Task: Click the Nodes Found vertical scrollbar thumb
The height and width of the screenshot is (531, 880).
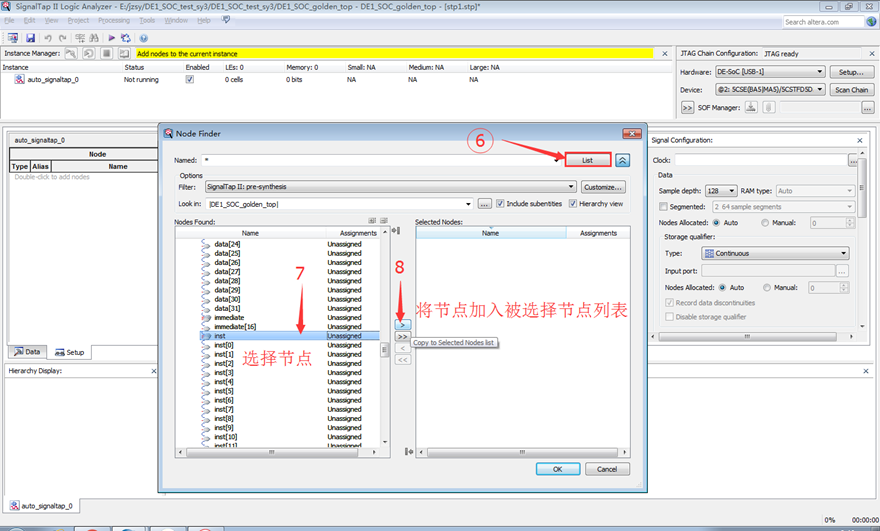Action: pos(384,350)
